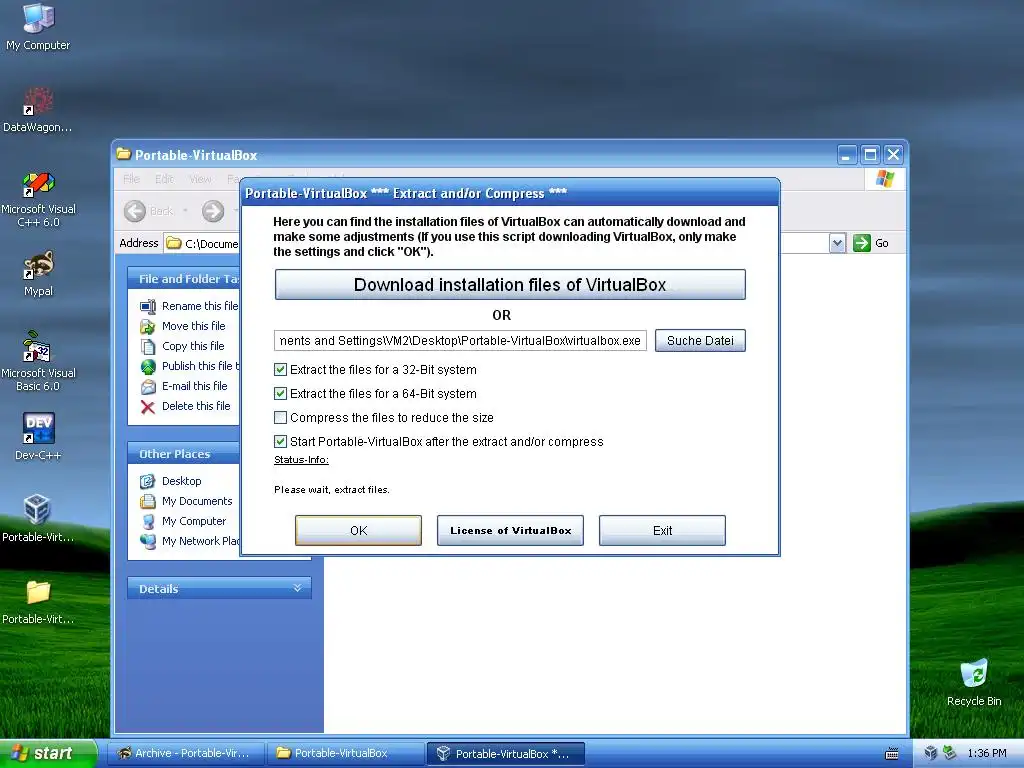Select the Portable-Virt... cube desktop icon

tap(38, 518)
